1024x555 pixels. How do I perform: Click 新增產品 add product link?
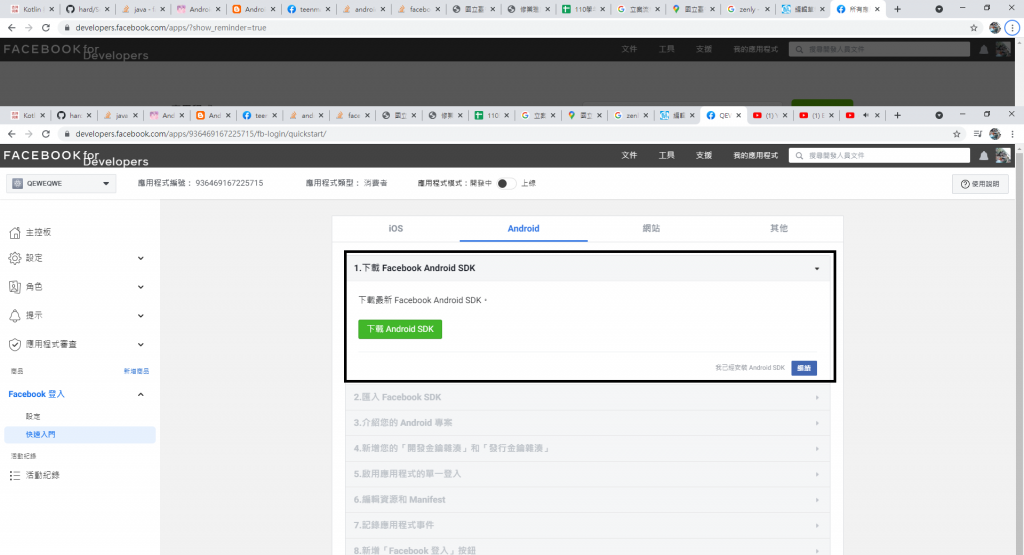(136, 371)
